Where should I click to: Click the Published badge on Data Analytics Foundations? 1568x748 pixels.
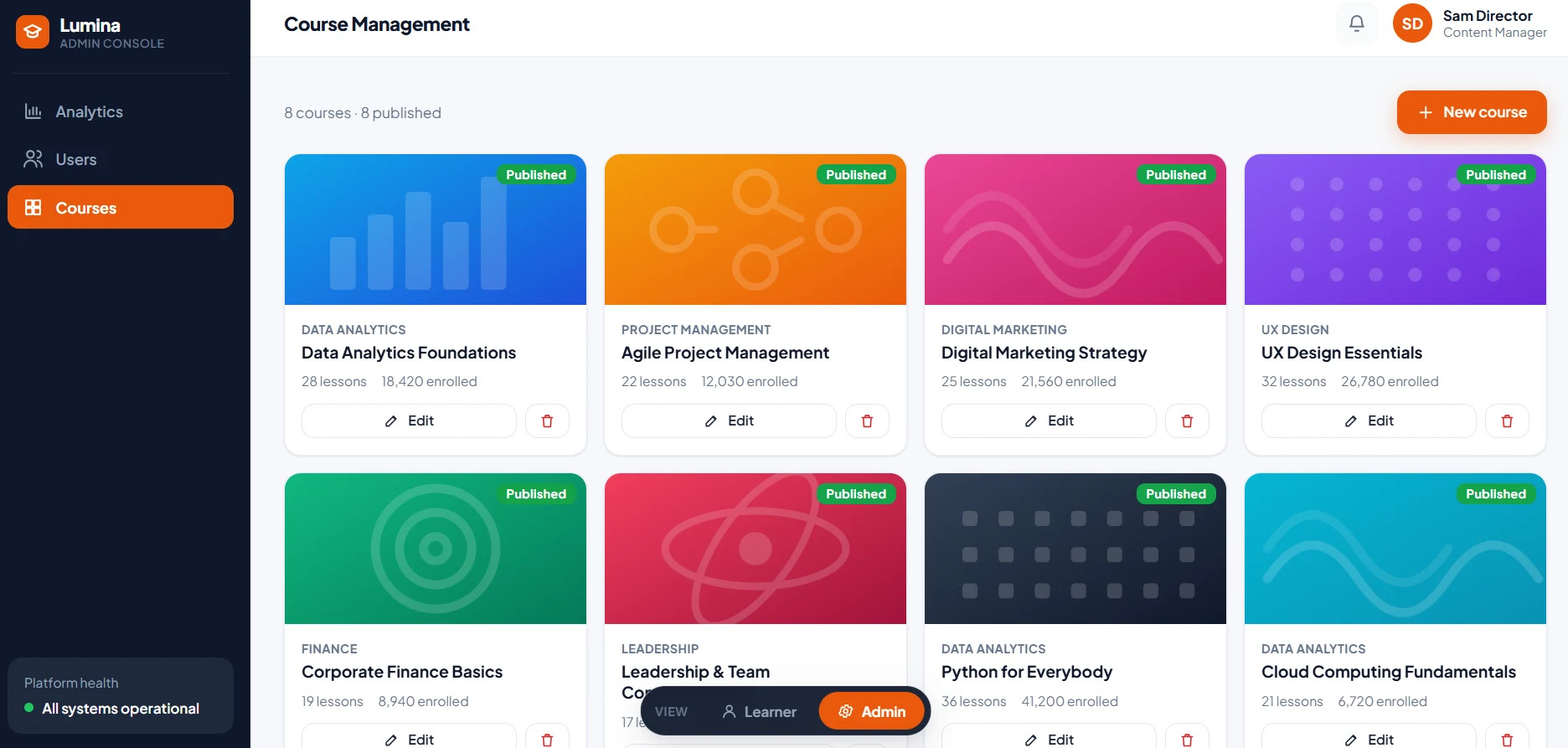click(536, 174)
